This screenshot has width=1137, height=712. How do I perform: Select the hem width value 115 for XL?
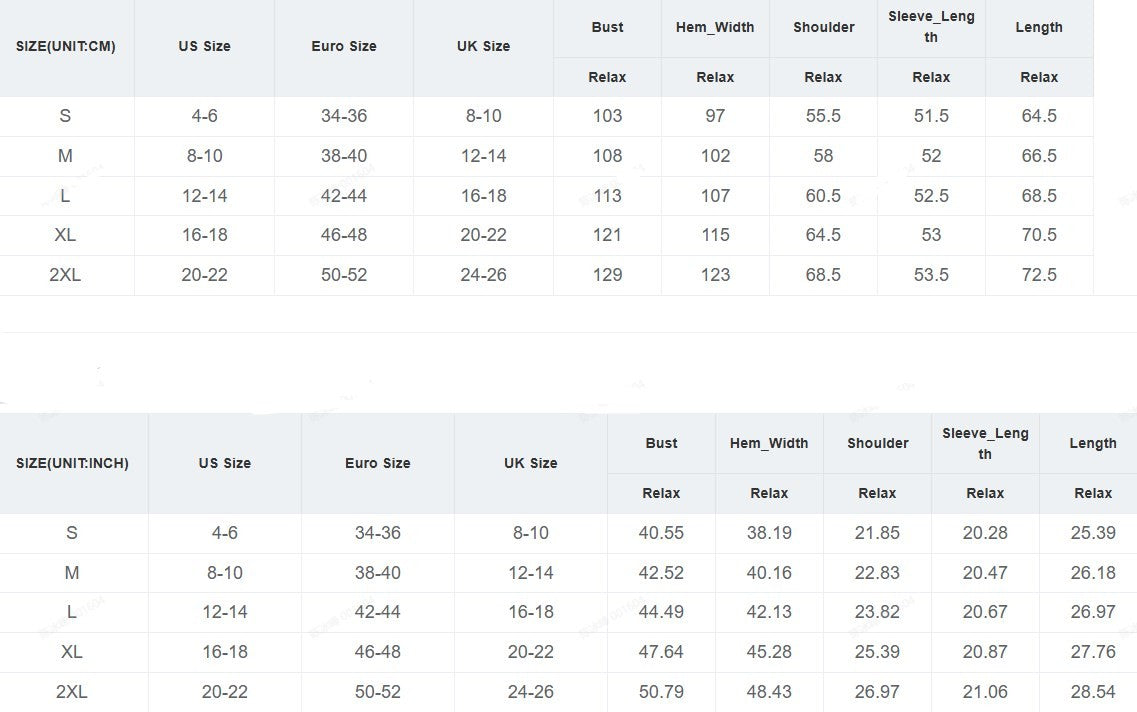tap(715, 235)
